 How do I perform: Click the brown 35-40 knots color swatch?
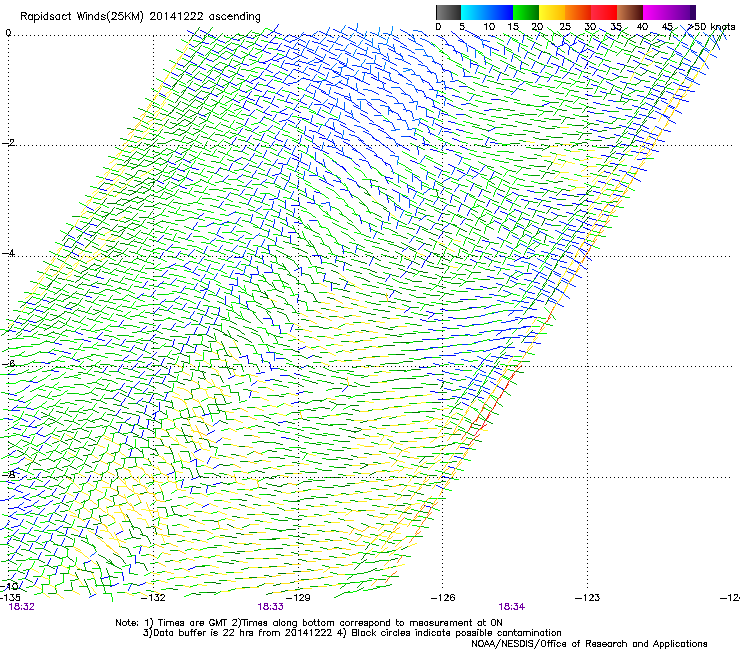point(630,12)
